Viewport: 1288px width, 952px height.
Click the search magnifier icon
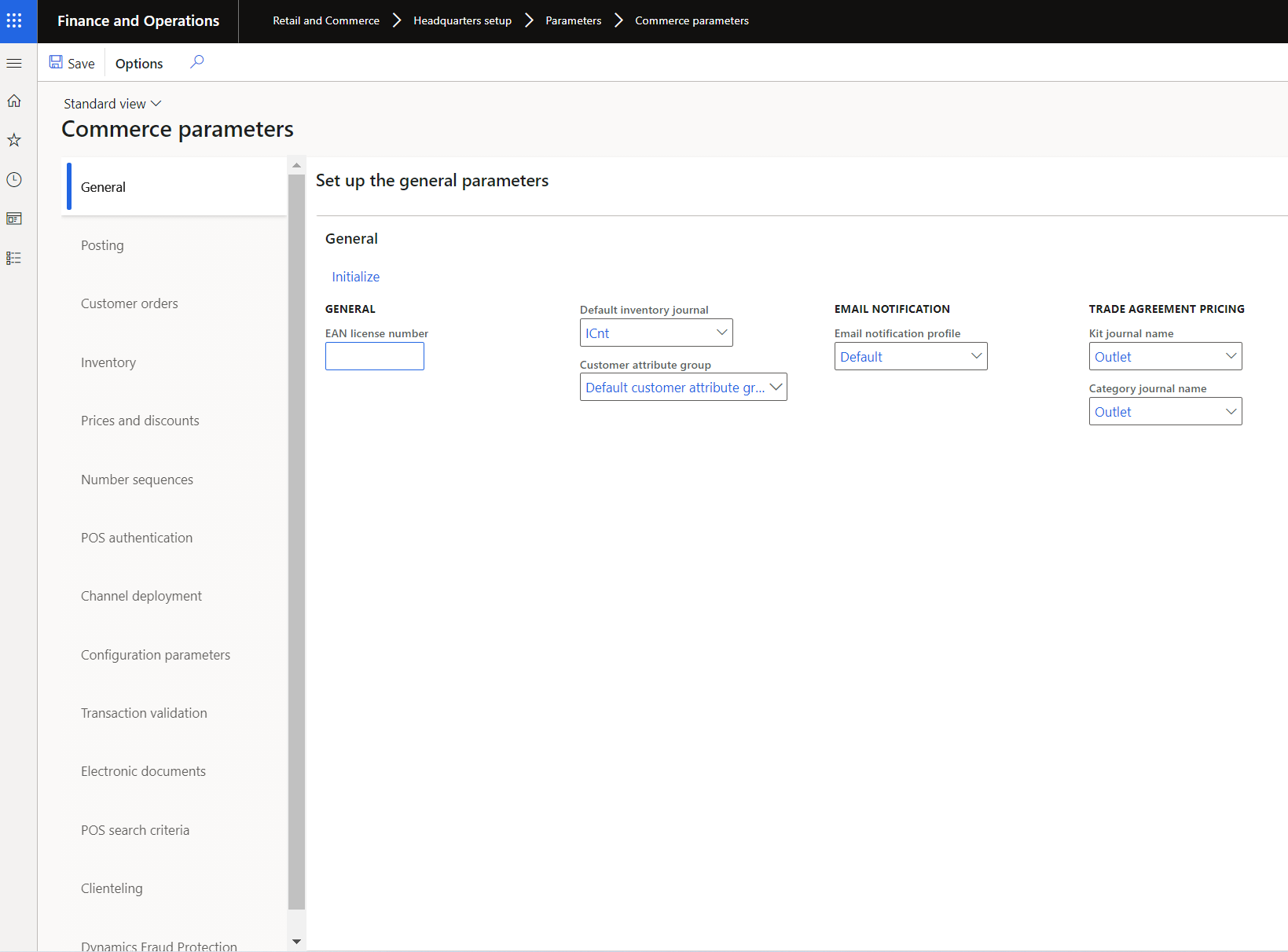196,62
